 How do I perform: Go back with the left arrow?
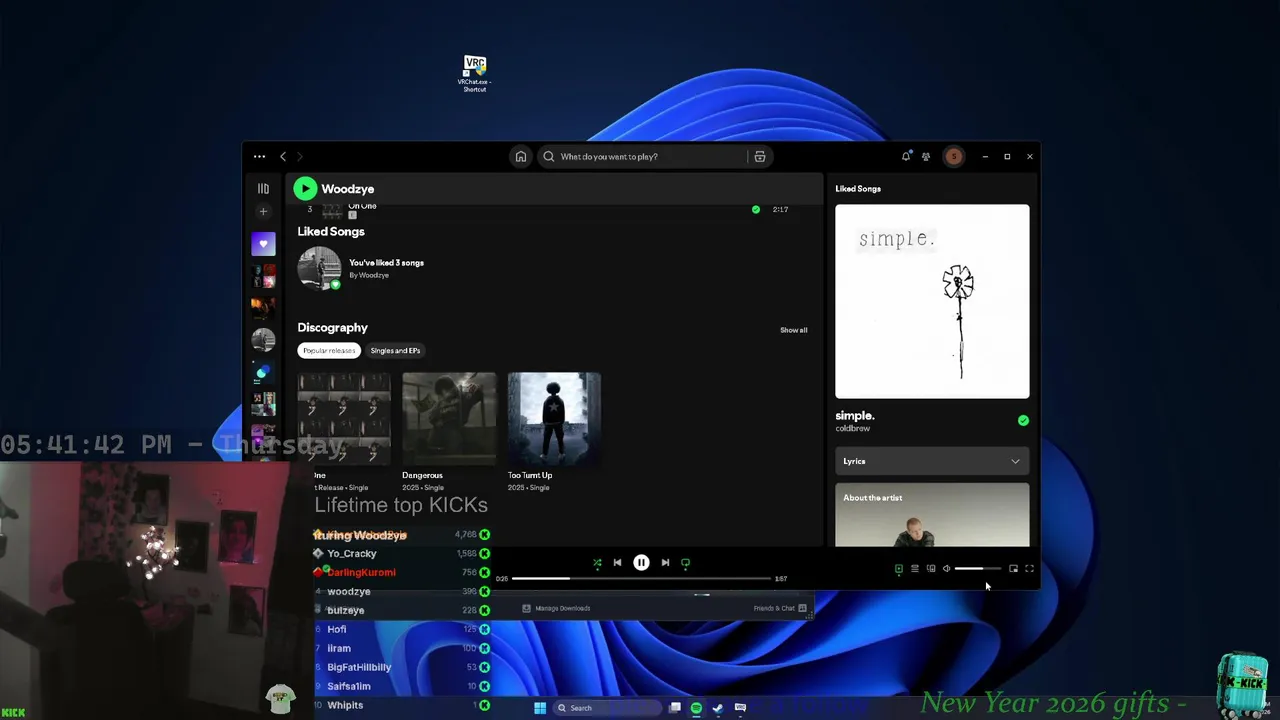(x=283, y=156)
